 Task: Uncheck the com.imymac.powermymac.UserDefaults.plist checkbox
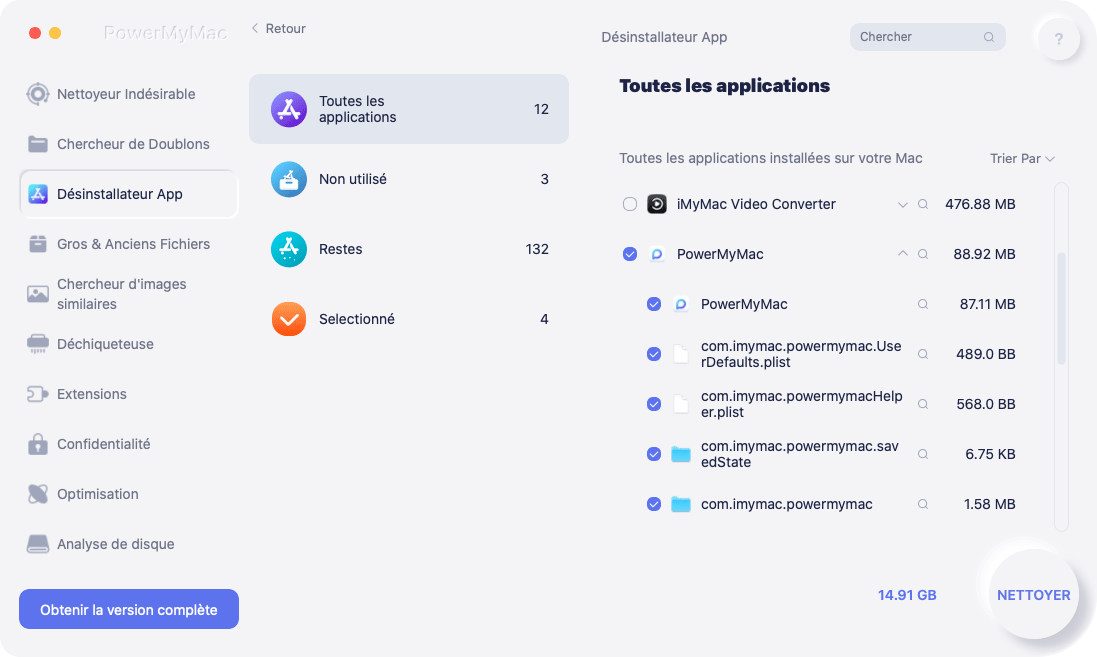tap(653, 354)
